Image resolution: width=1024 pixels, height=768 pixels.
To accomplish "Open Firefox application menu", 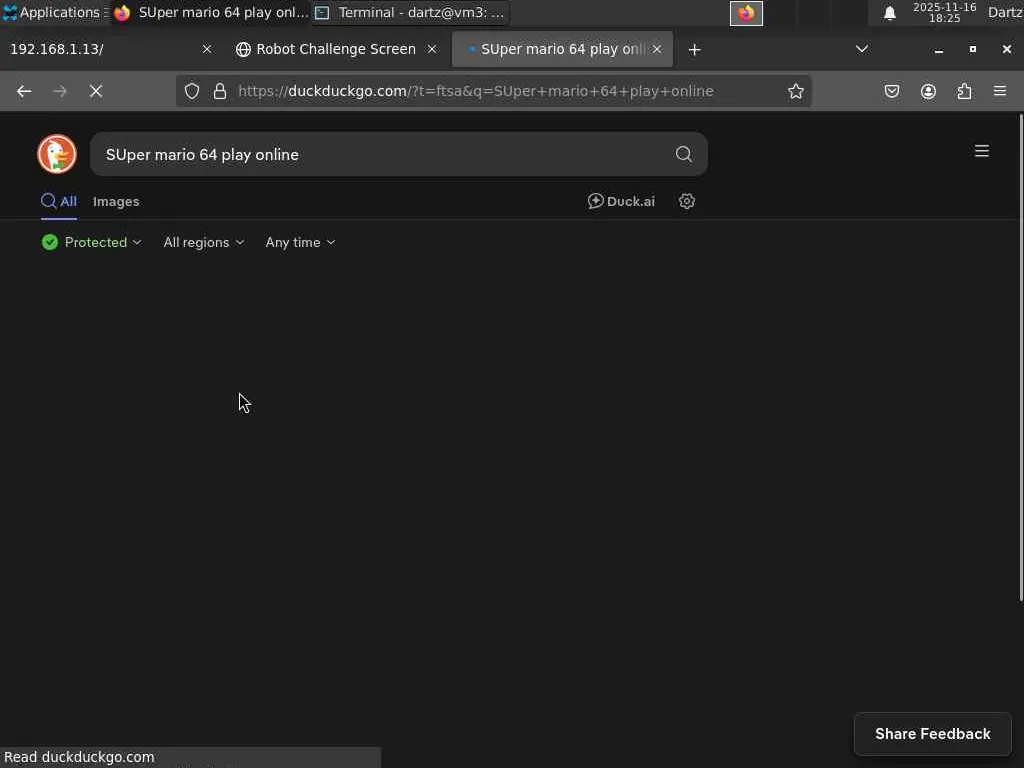I will coord(1000,91).
